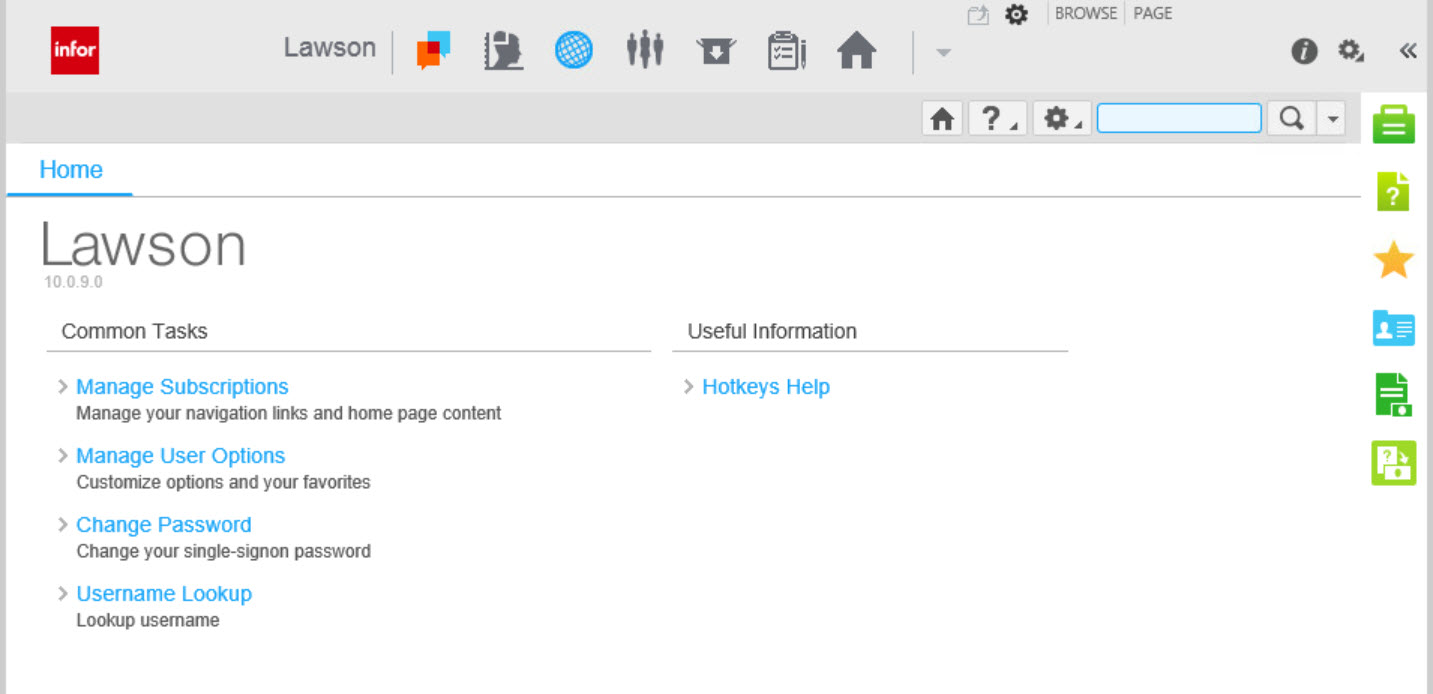This screenshot has height=694, width=1433.
Task: Open the address book contact icon
Action: tap(503, 50)
